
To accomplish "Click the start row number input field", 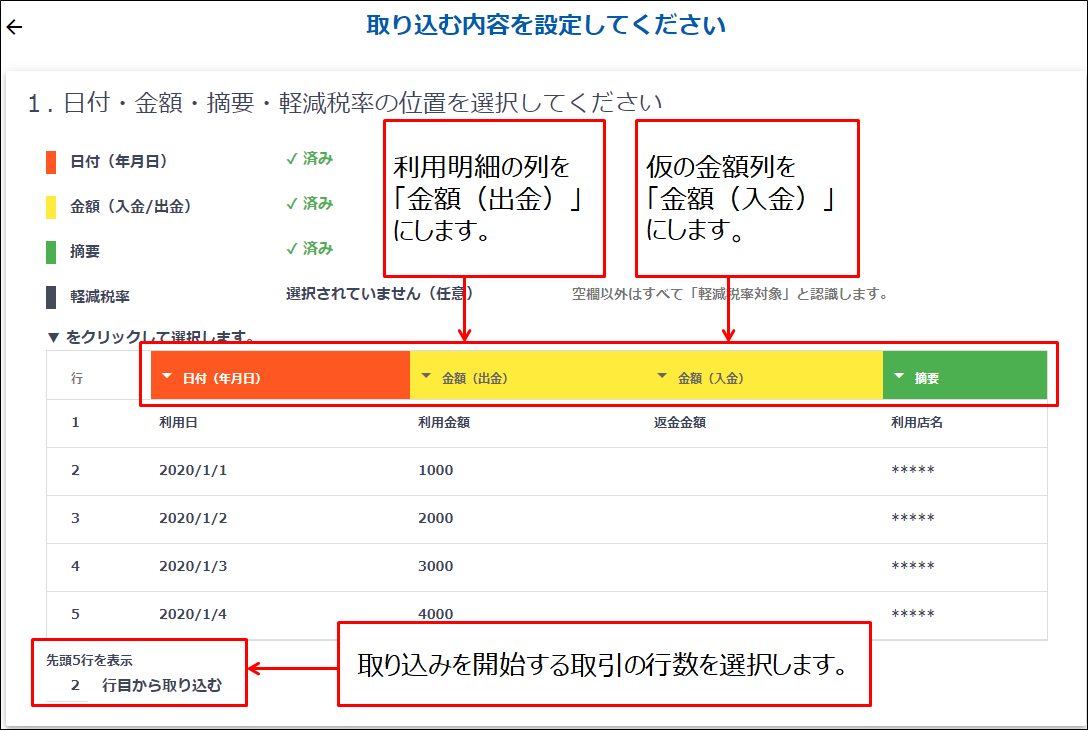I will pyautogui.click(x=72, y=686).
